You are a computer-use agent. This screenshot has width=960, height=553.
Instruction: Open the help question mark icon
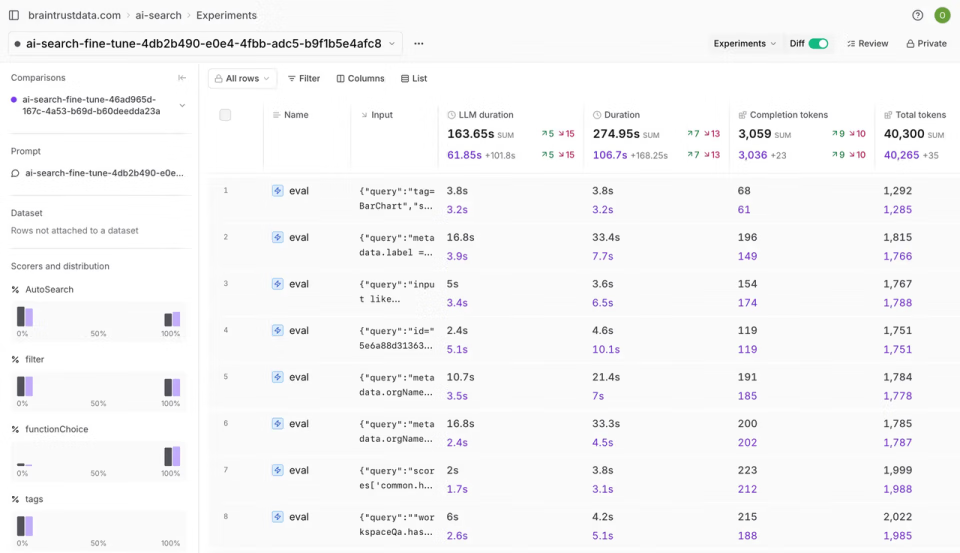coord(917,15)
